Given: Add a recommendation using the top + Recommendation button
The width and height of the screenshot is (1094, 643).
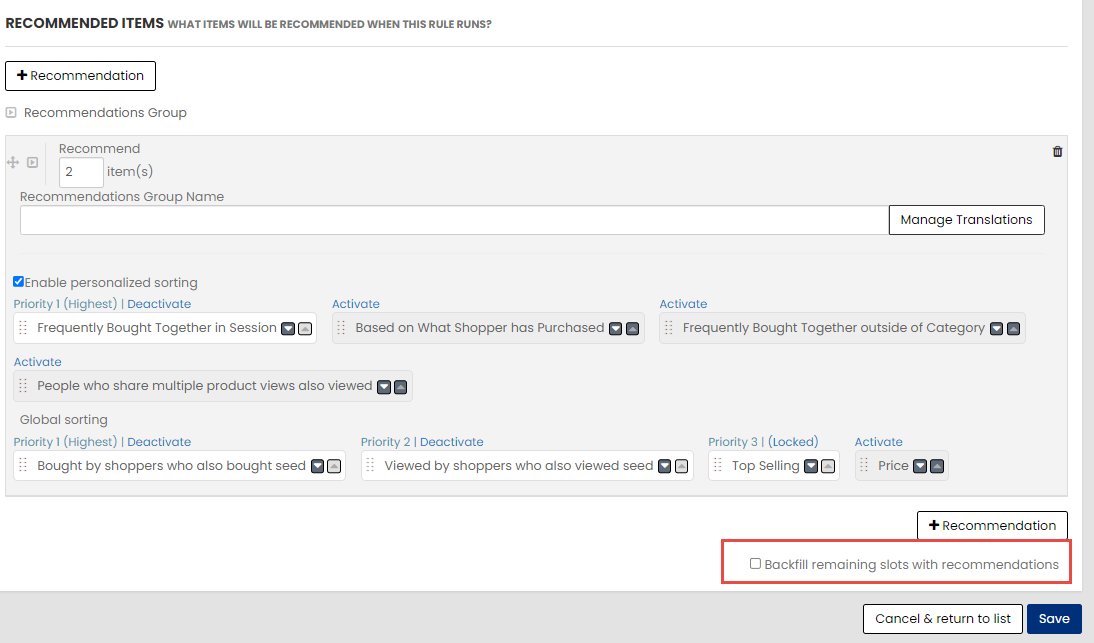Looking at the screenshot, I should (x=80, y=76).
